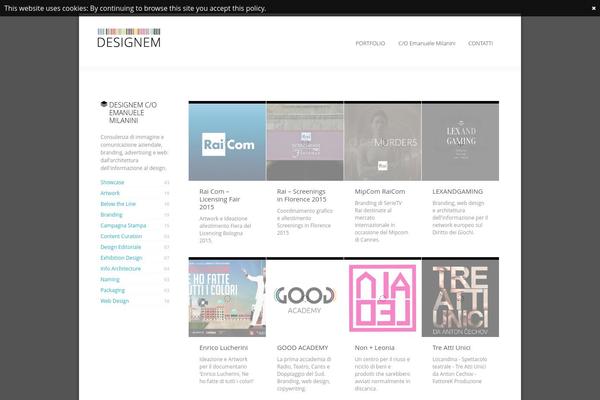Select the Exhibition Design category

121,258
